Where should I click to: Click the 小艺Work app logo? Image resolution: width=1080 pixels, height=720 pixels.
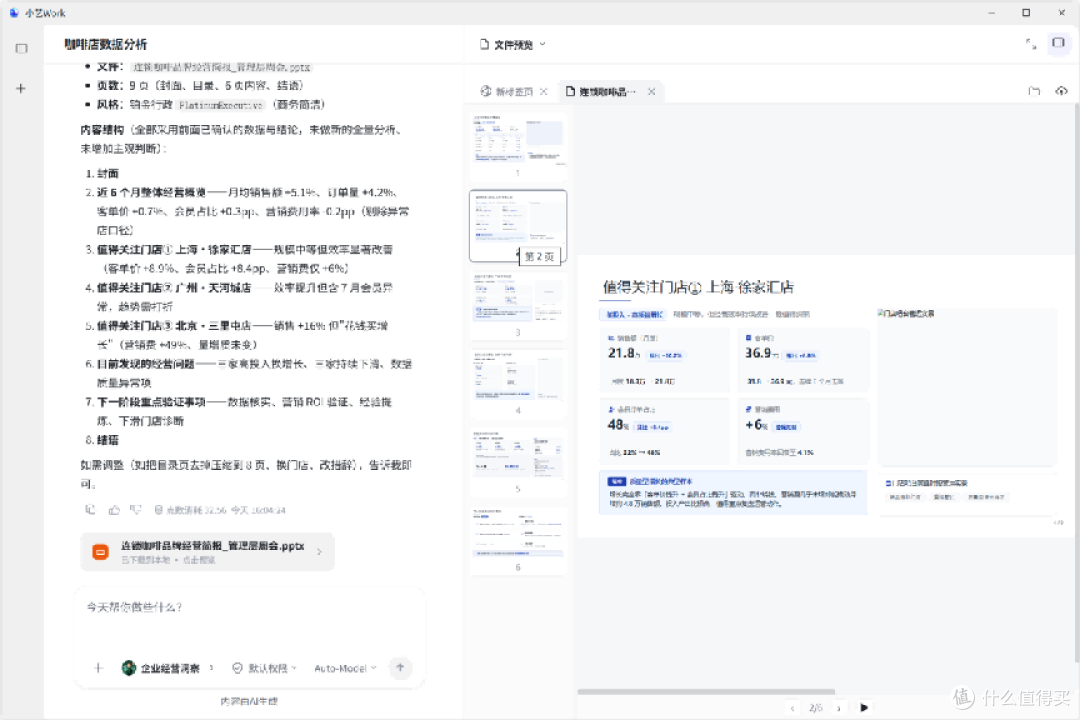pyautogui.click(x=14, y=12)
